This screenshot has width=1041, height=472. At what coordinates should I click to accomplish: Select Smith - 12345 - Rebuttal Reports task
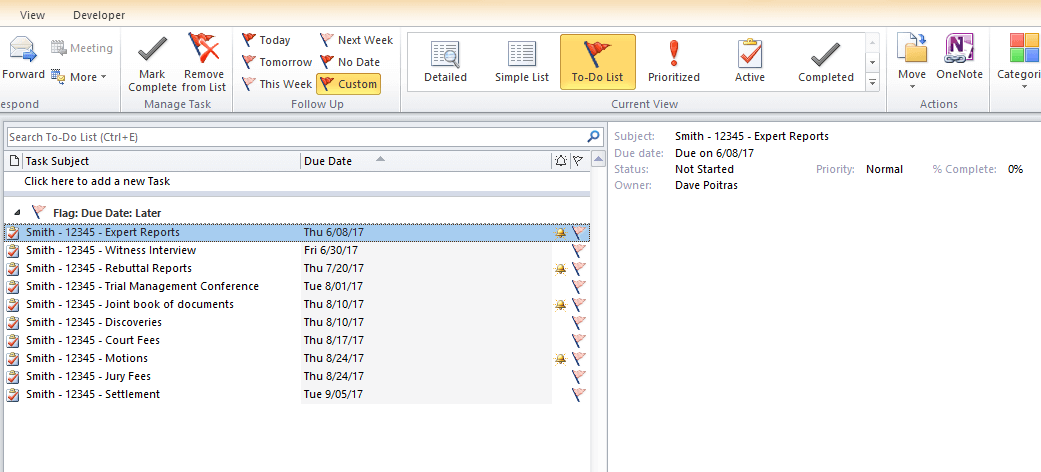coord(297,268)
